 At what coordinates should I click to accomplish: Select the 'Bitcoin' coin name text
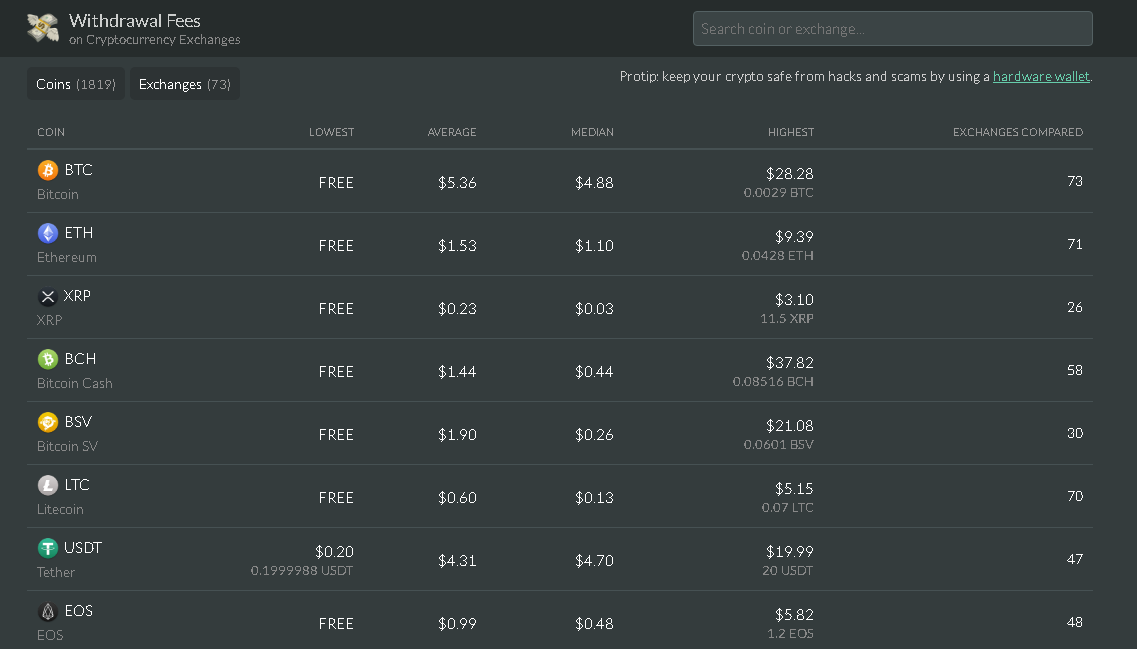click(x=58, y=194)
